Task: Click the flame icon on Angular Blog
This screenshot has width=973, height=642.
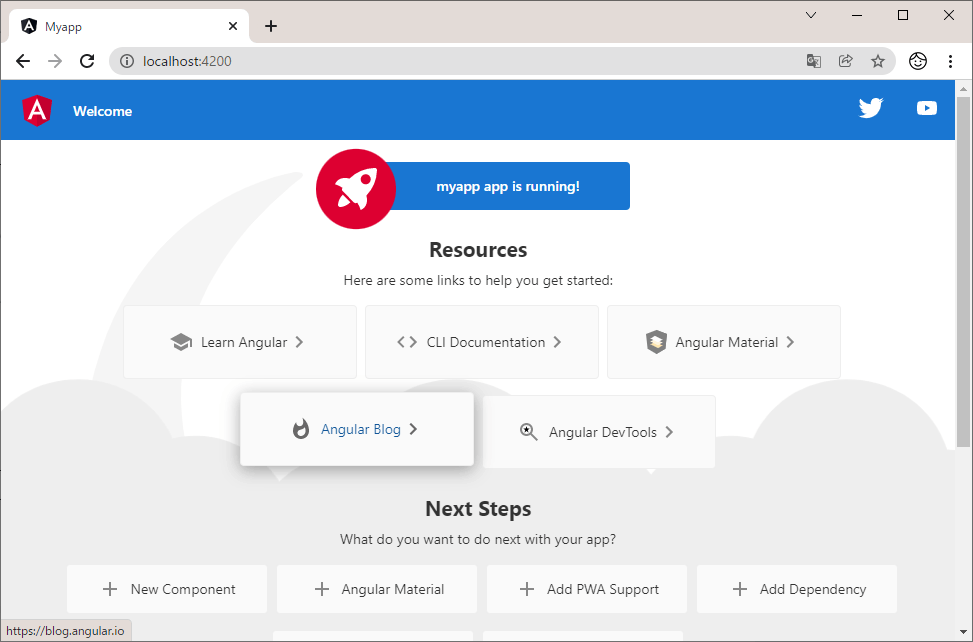Action: coord(301,429)
